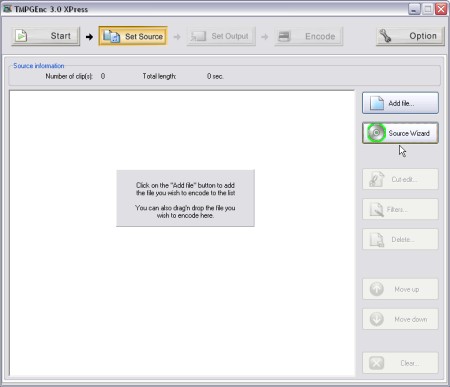This screenshot has height=387, width=450.
Task: Click the Add file document icon
Action: click(x=377, y=103)
